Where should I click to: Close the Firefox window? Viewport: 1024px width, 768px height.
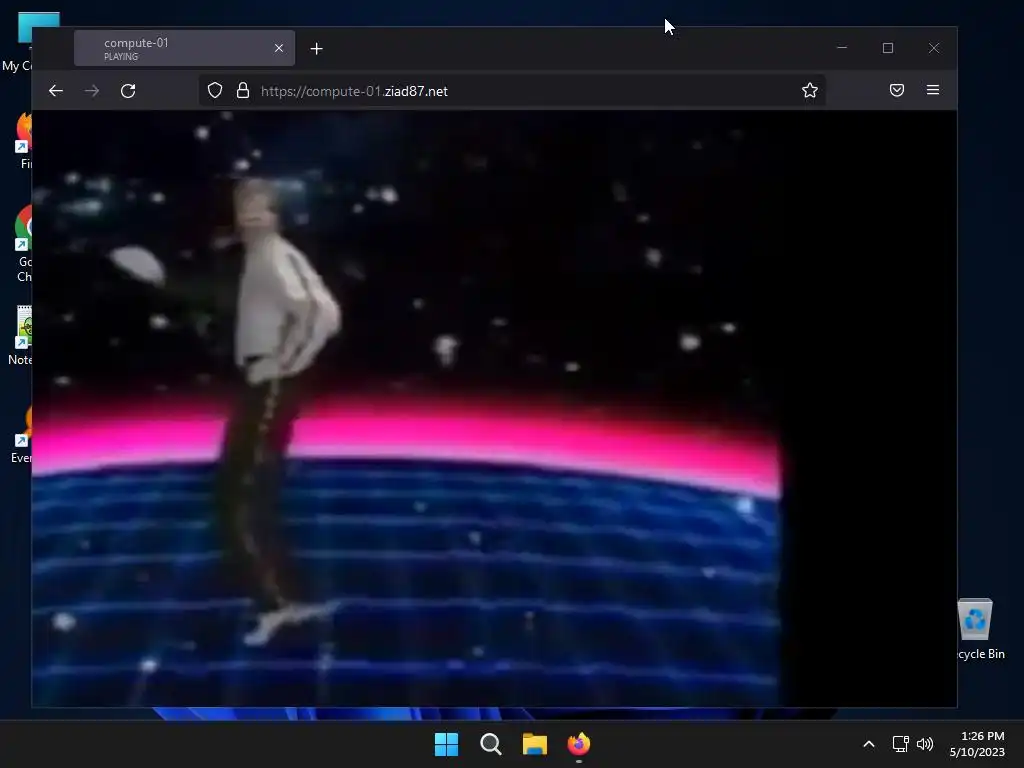pyautogui.click(x=934, y=48)
